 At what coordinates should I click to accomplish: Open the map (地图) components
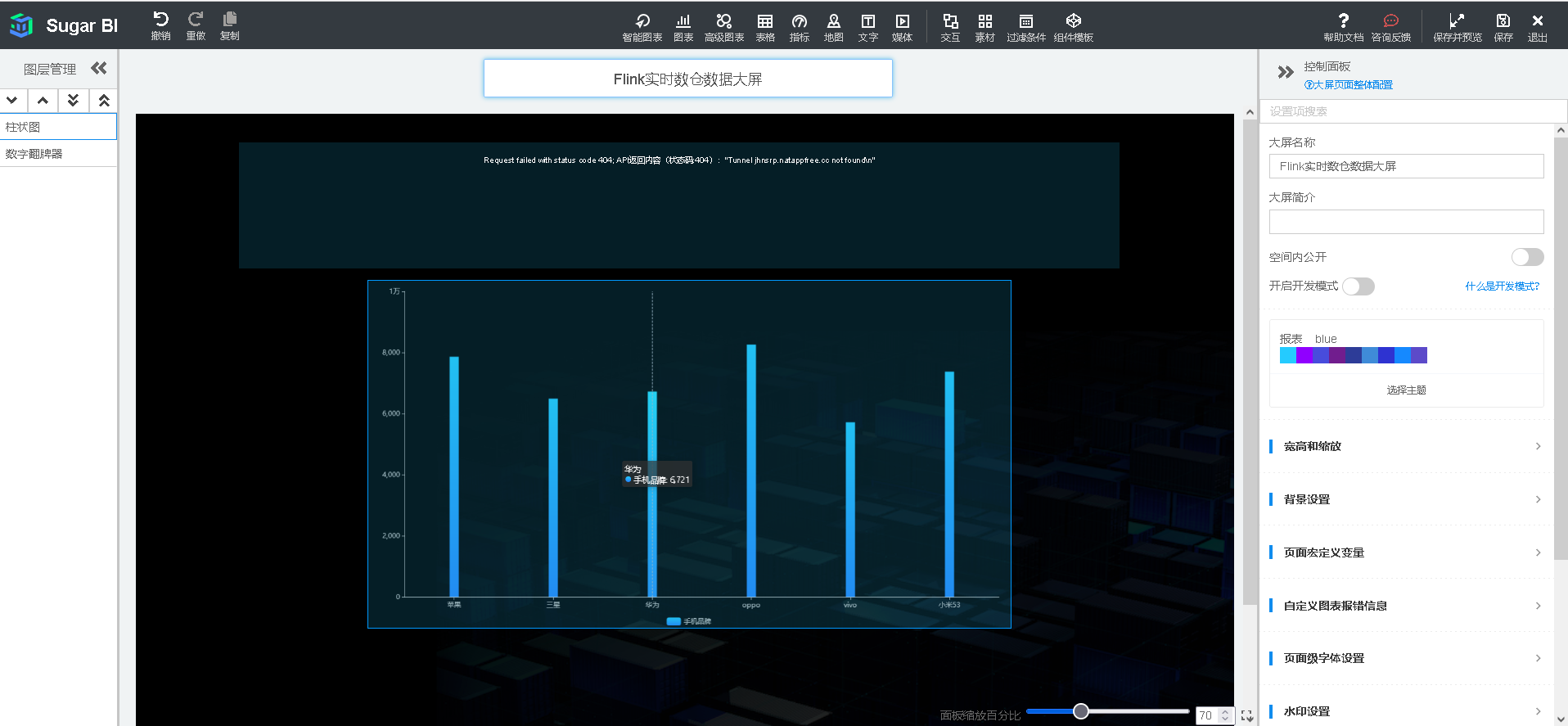(834, 27)
